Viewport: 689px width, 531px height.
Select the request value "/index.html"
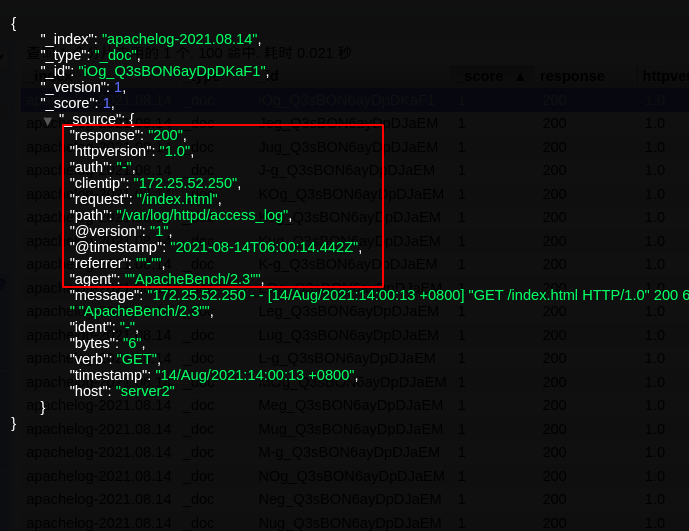point(178,199)
